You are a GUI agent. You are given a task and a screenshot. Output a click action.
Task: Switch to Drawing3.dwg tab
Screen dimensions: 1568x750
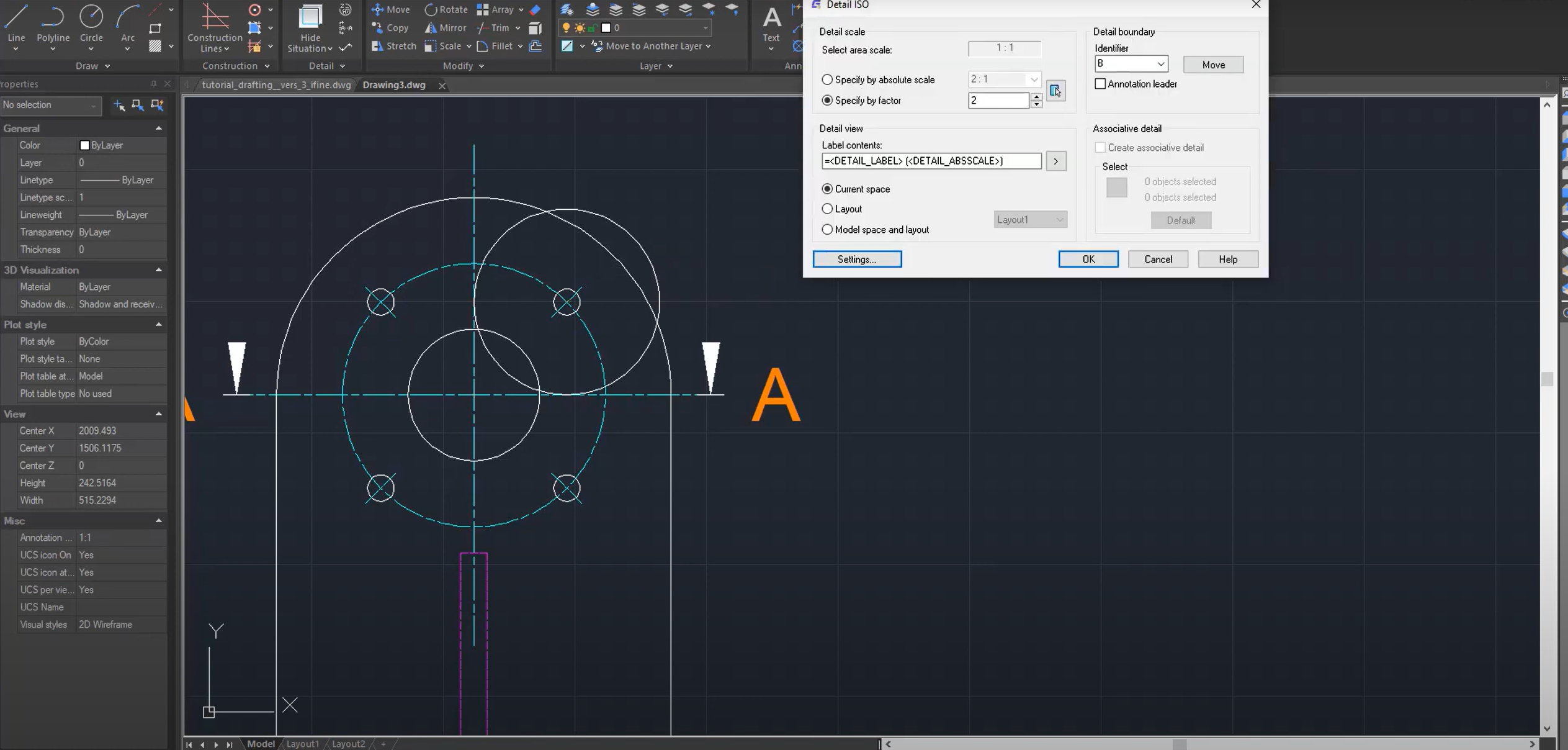coord(394,85)
